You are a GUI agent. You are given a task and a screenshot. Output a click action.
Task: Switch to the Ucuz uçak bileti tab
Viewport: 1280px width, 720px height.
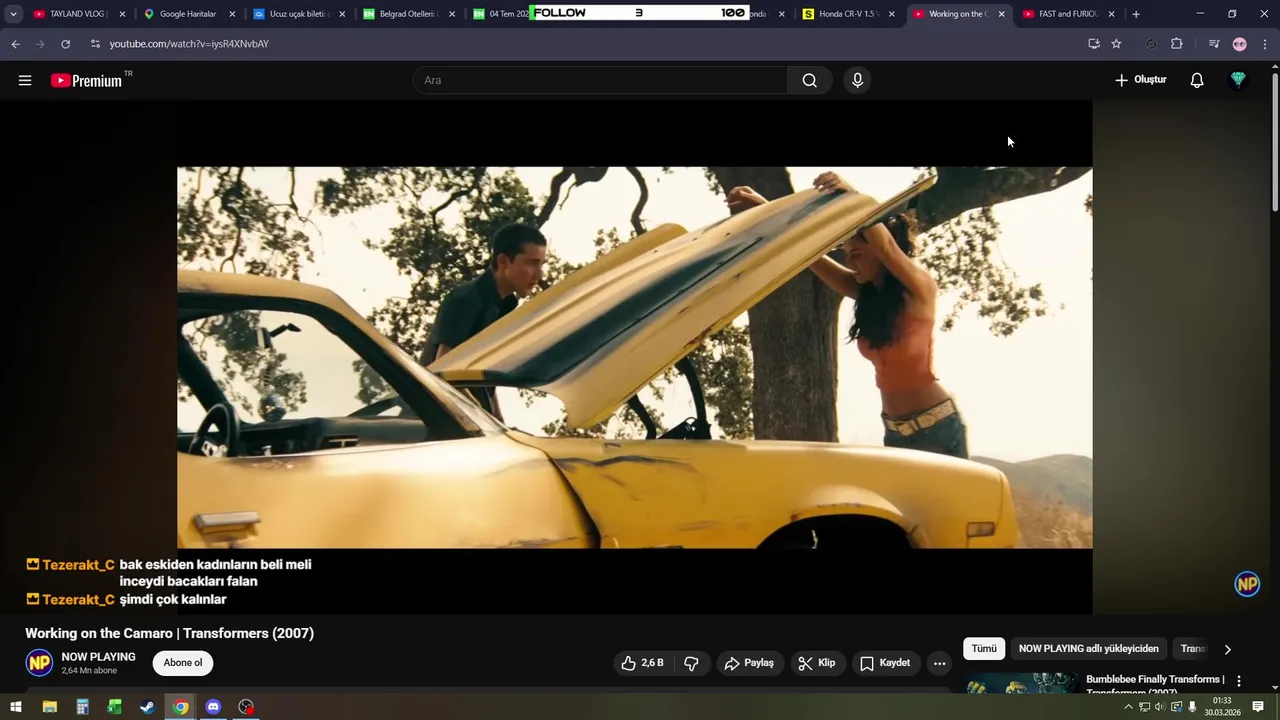point(298,14)
